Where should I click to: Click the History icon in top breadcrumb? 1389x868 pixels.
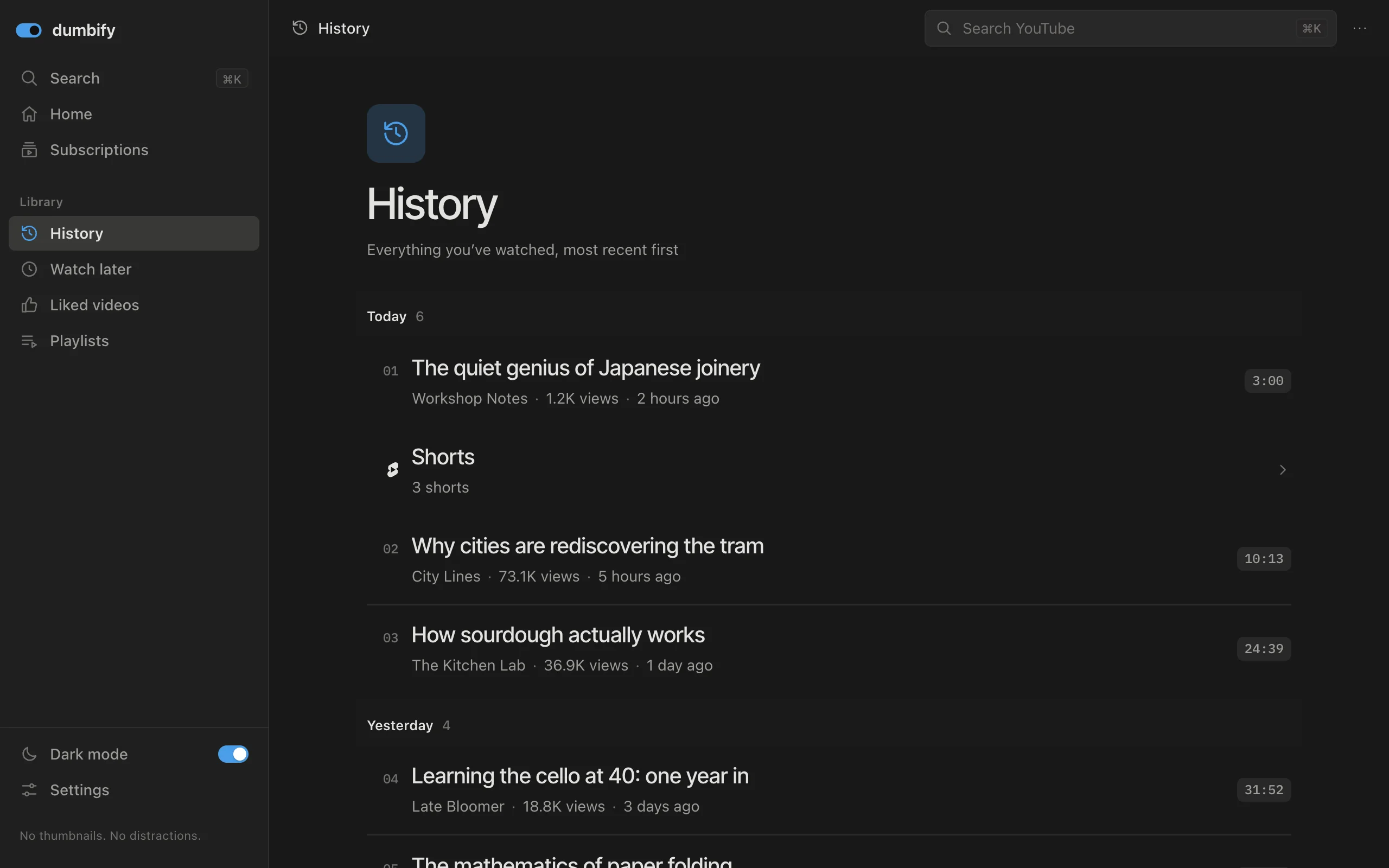click(x=300, y=28)
